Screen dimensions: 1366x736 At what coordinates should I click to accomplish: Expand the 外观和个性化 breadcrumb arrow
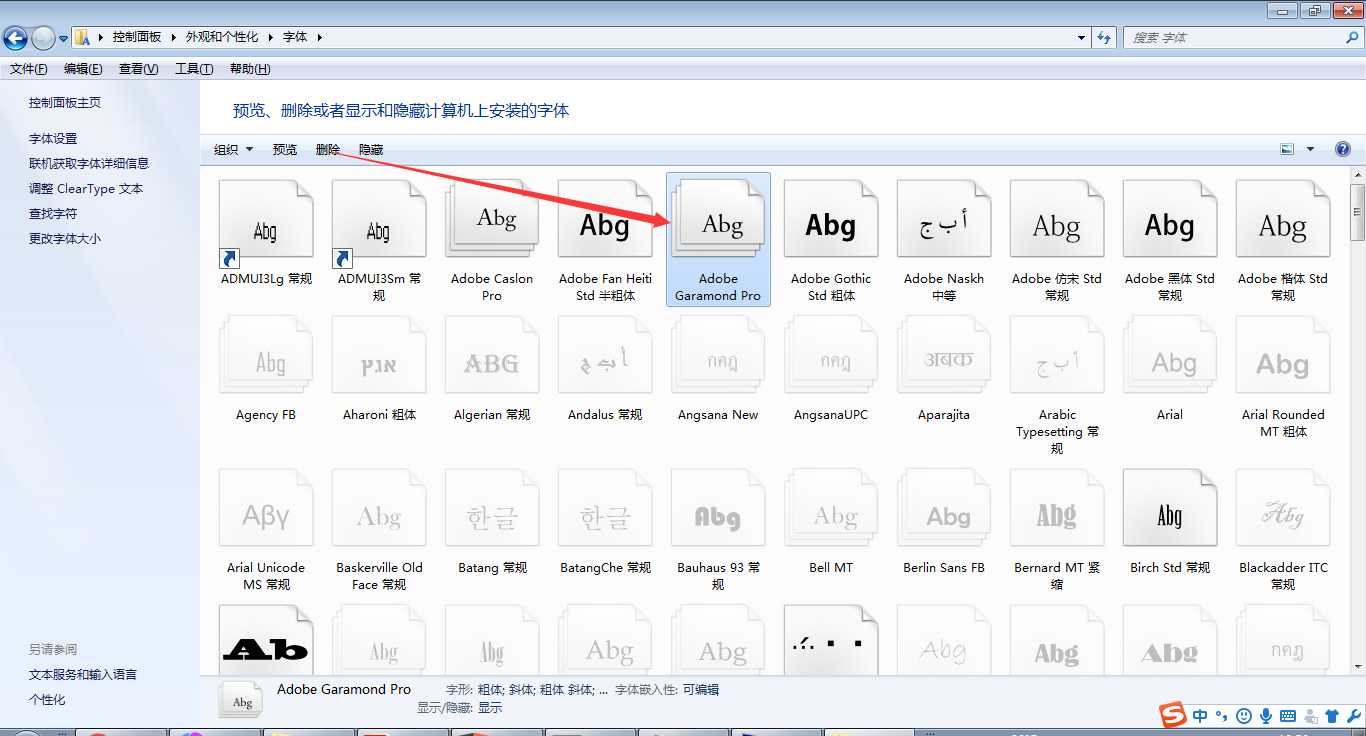point(270,37)
